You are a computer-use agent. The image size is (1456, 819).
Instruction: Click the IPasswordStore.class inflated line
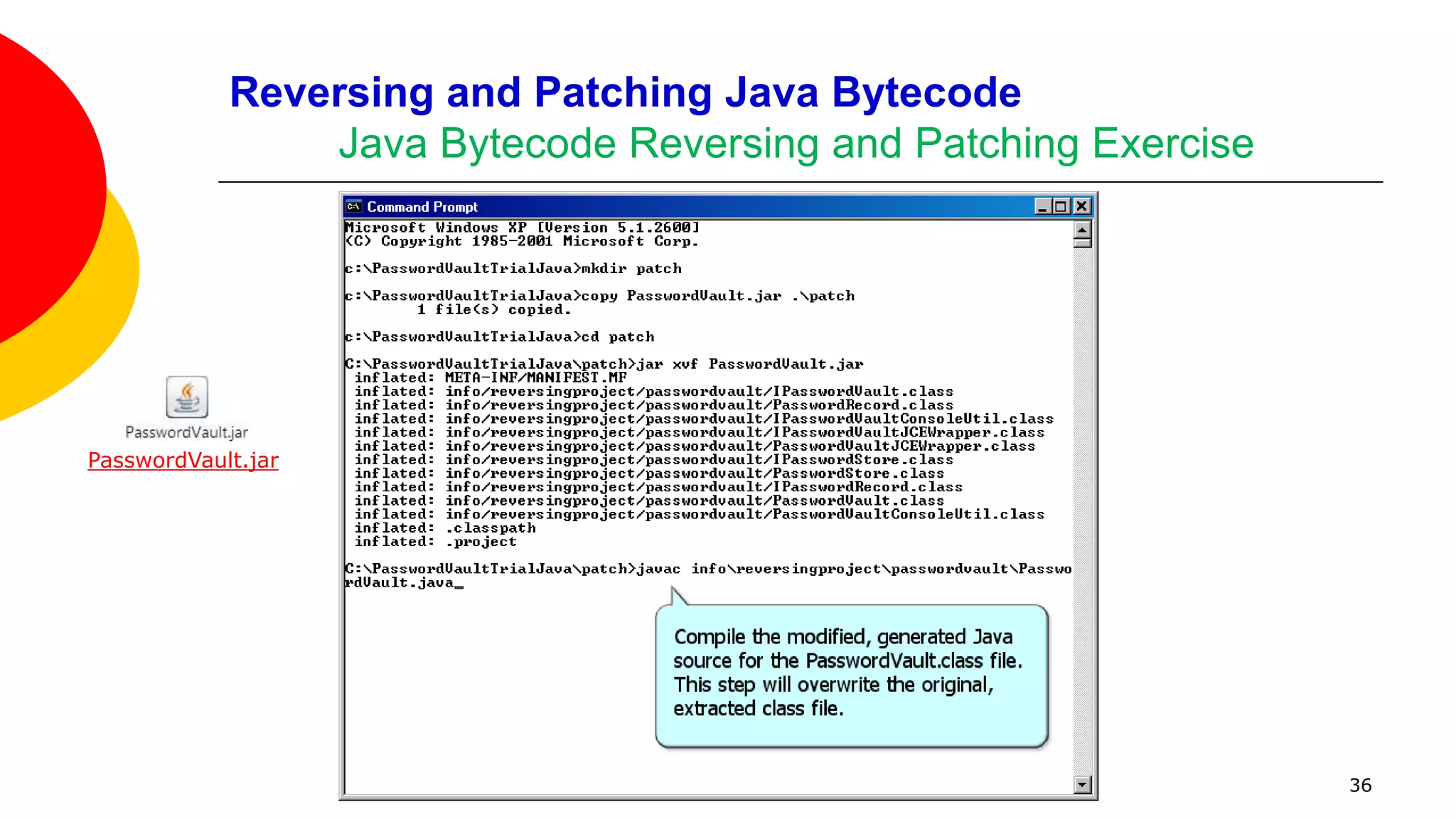click(x=654, y=460)
